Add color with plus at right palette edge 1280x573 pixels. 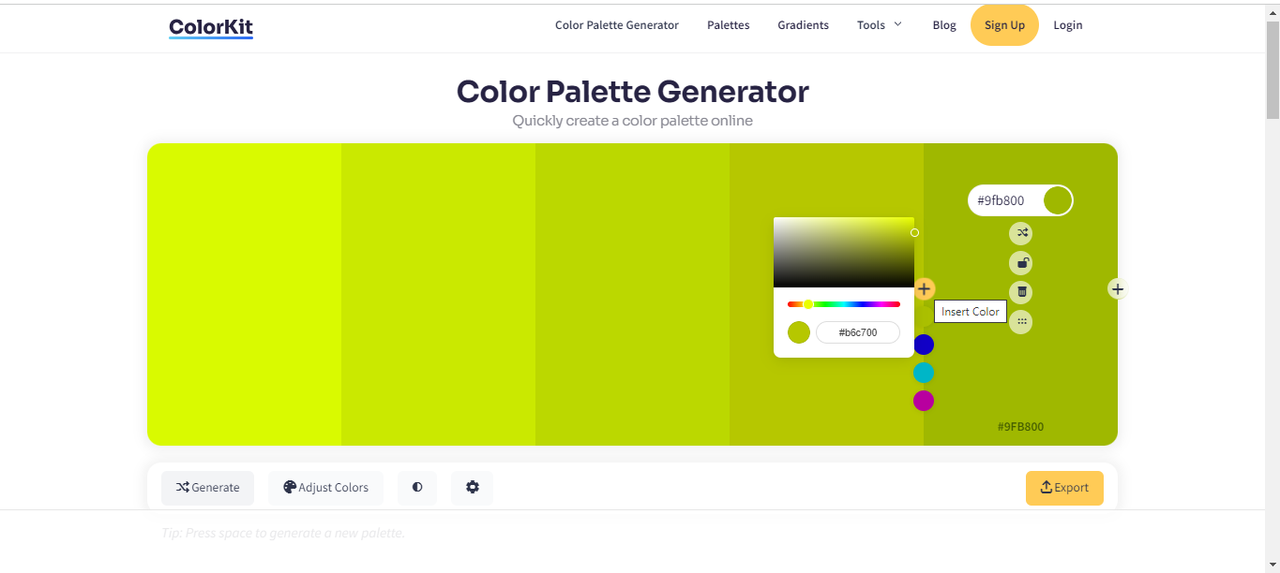[x=1118, y=289]
